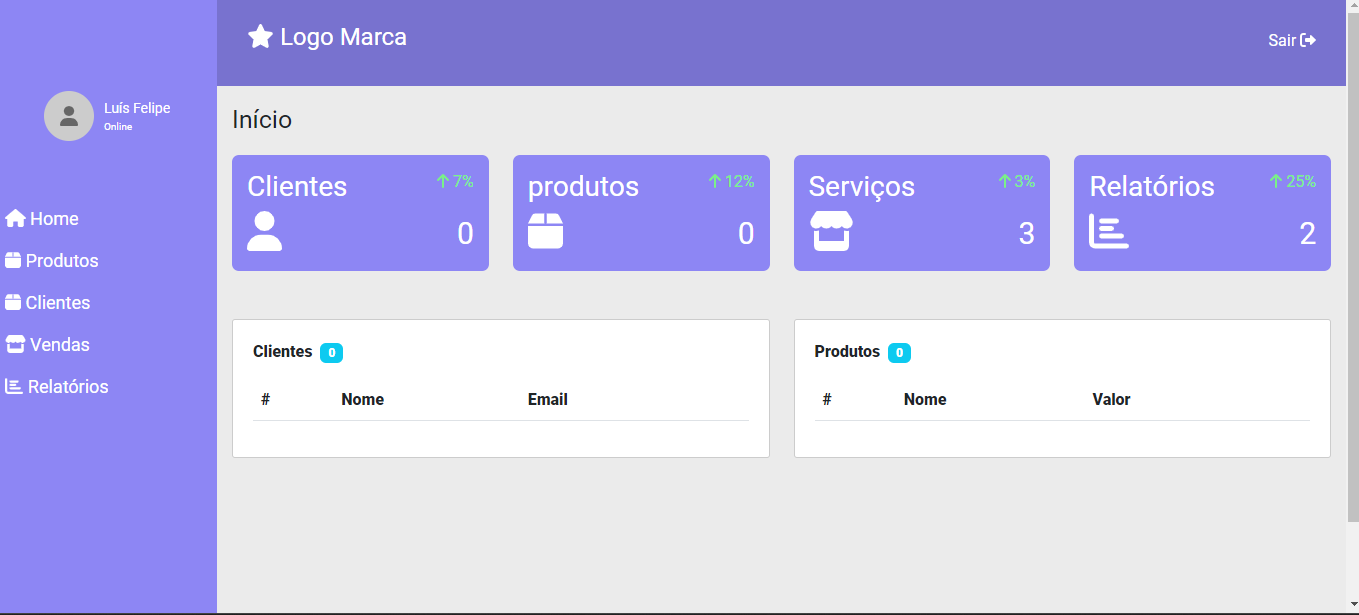Click the house icon beside Home
Viewport: 1359px width, 615px height.
(x=15, y=218)
